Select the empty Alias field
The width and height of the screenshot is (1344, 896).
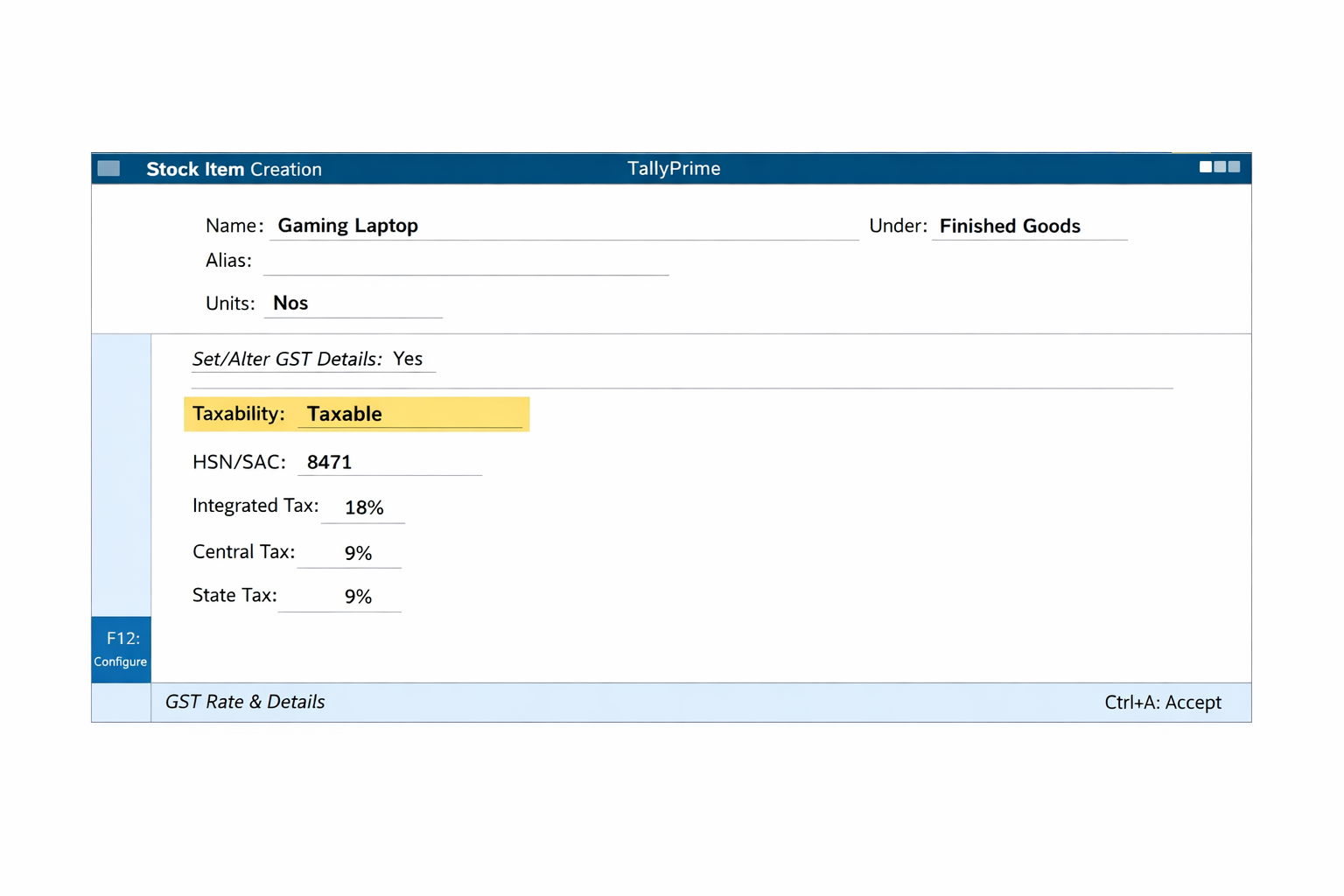coord(464,260)
